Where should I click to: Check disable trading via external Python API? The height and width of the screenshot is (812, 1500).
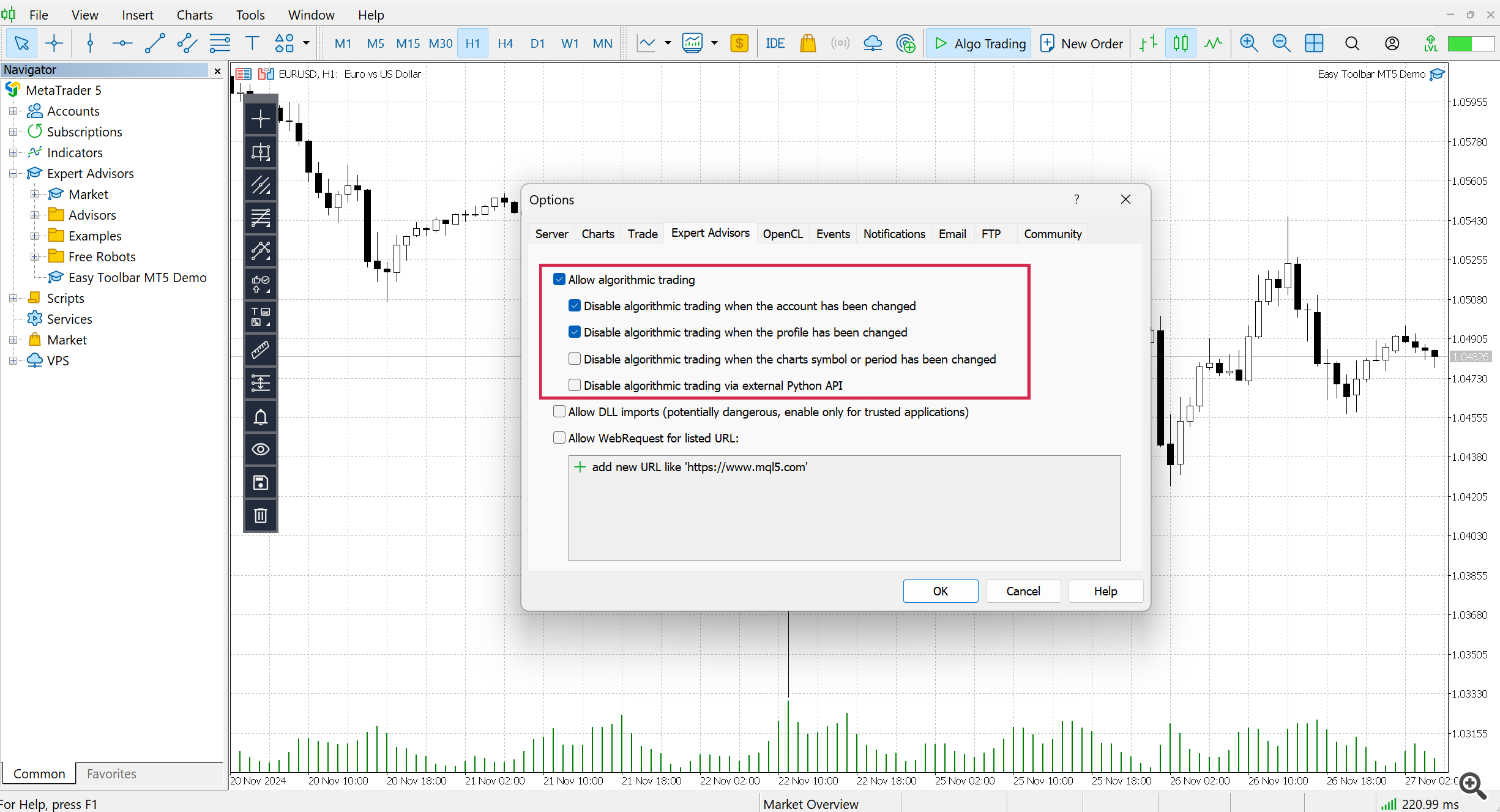click(x=575, y=385)
